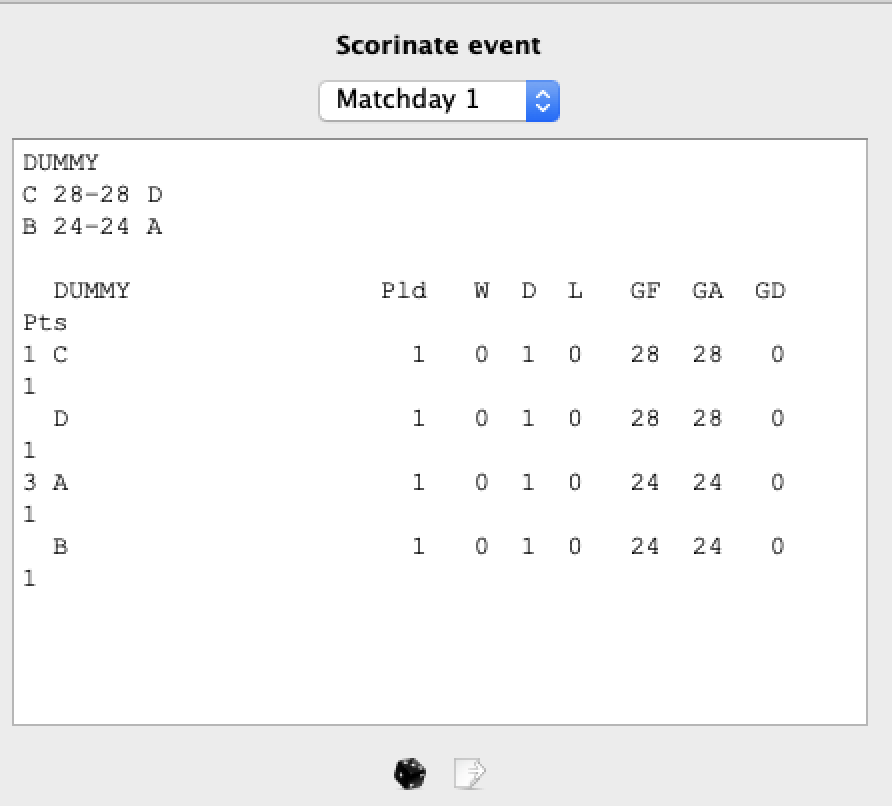
Task: Click the dice randomizer below the results
Action: pos(410,773)
